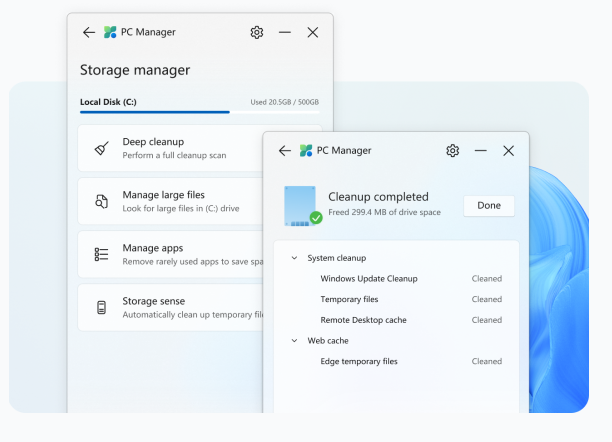The width and height of the screenshot is (612, 442).
Task: Click PC Manager logo in front window
Action: [306, 150]
